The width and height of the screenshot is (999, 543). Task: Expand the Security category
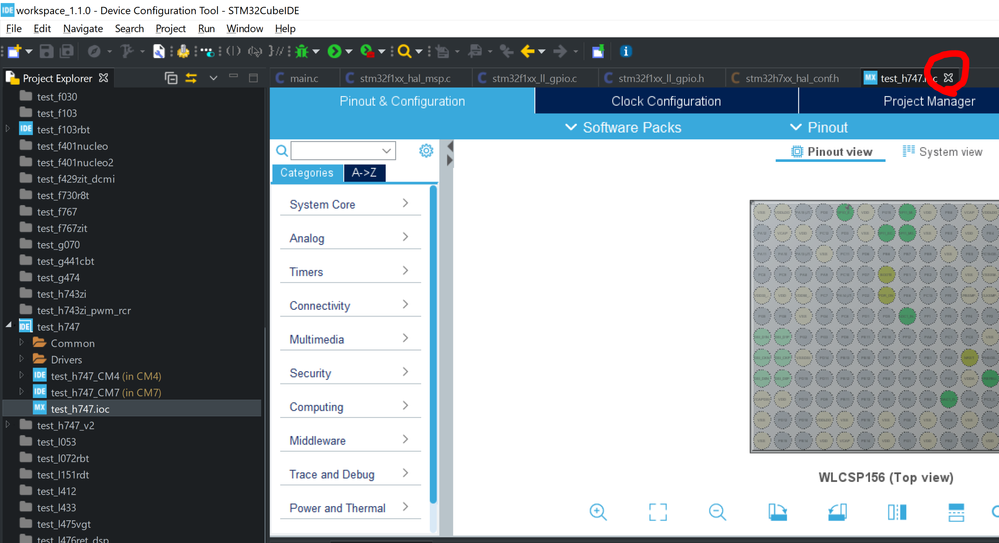[x=350, y=373]
